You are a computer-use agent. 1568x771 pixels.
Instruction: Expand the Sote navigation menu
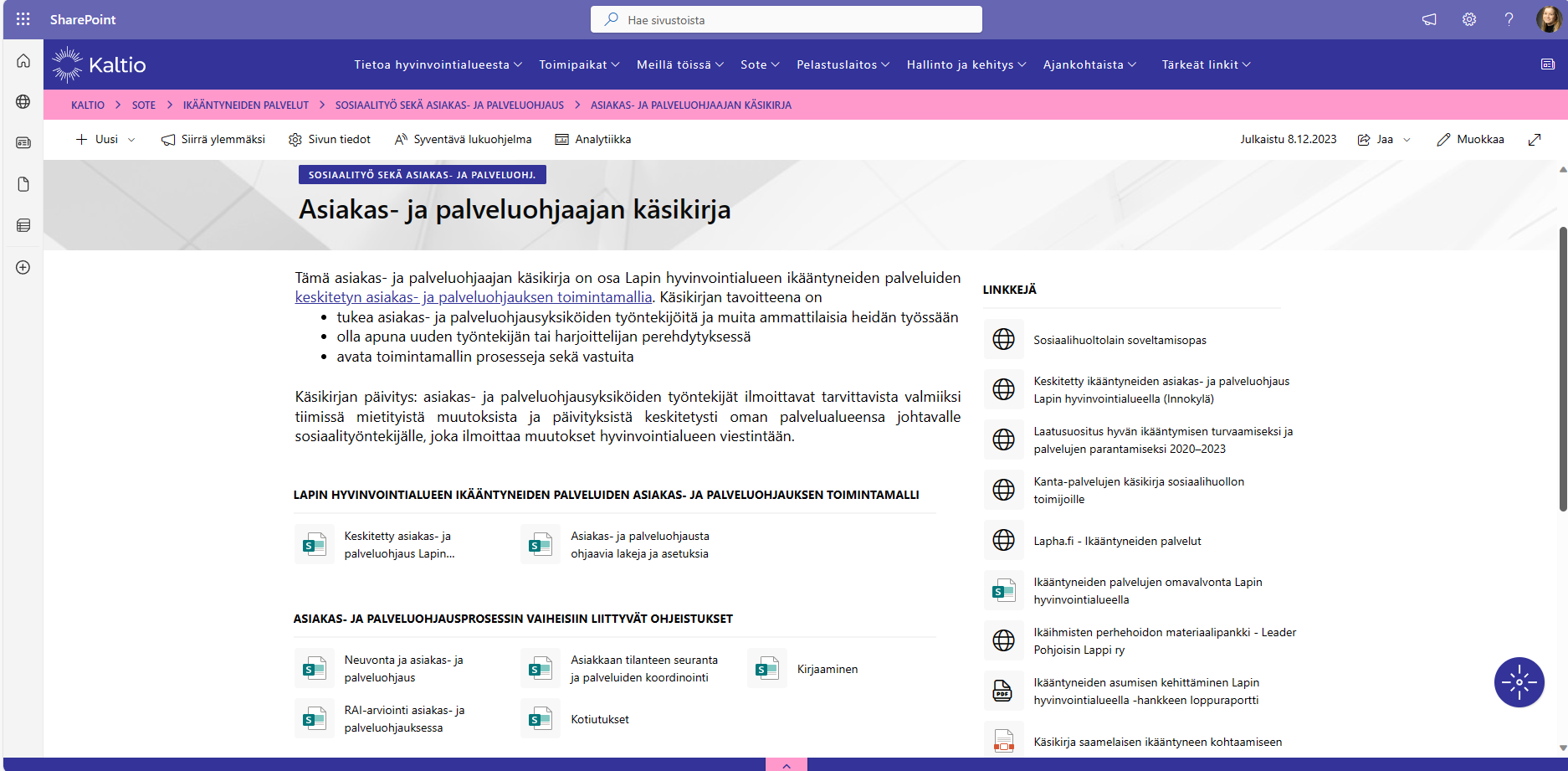coord(760,64)
